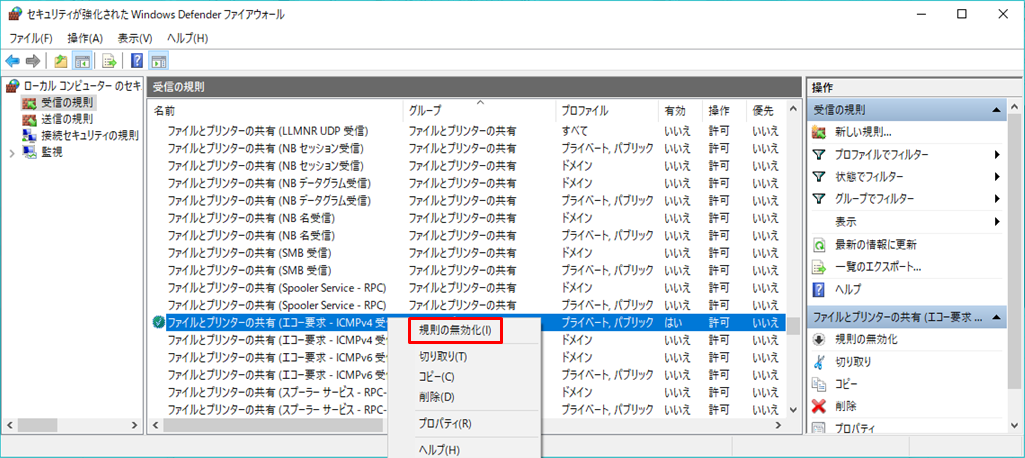Click the 一覧のエクスポート icon
Screen dimensions: 1025x458
819,267
